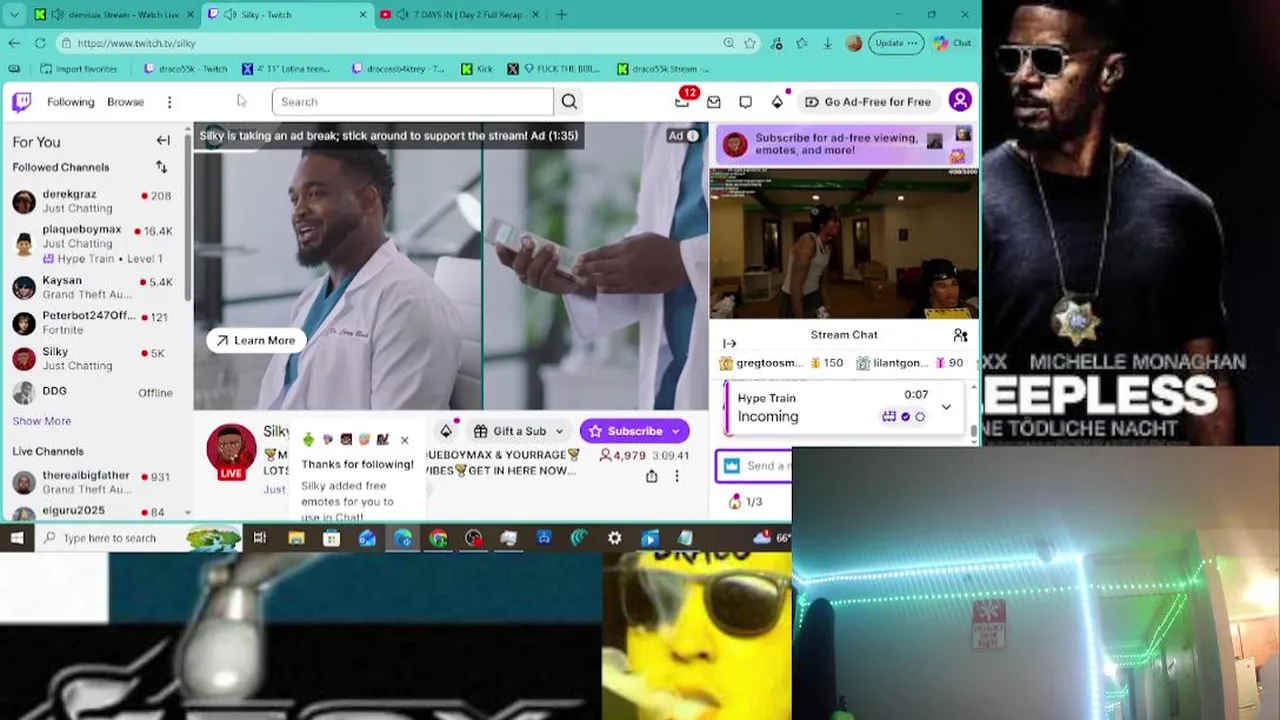Go to the Browse nav item
Screen dimensions: 1280x720
[x=125, y=102]
